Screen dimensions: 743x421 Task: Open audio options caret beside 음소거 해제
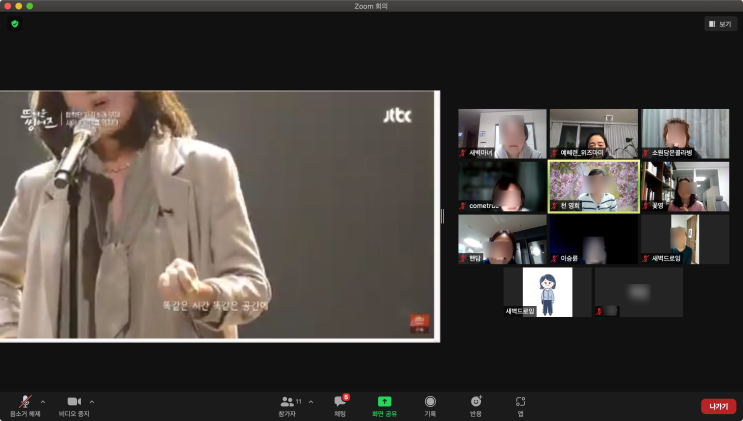43,402
